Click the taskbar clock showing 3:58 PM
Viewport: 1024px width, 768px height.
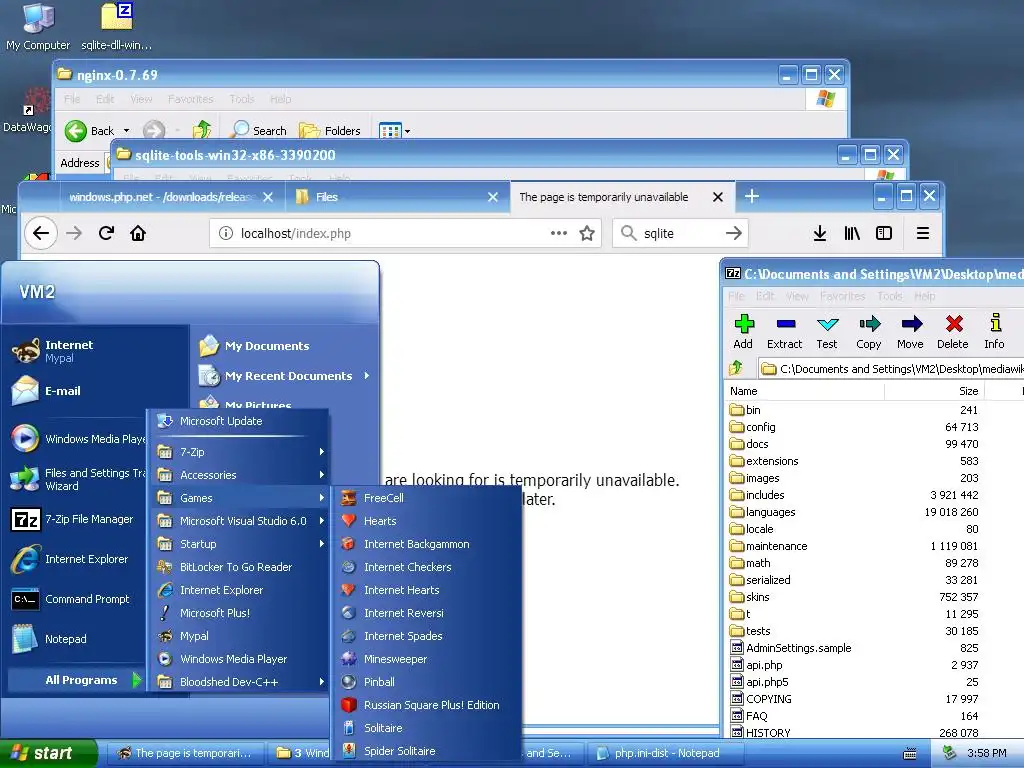tap(987, 753)
